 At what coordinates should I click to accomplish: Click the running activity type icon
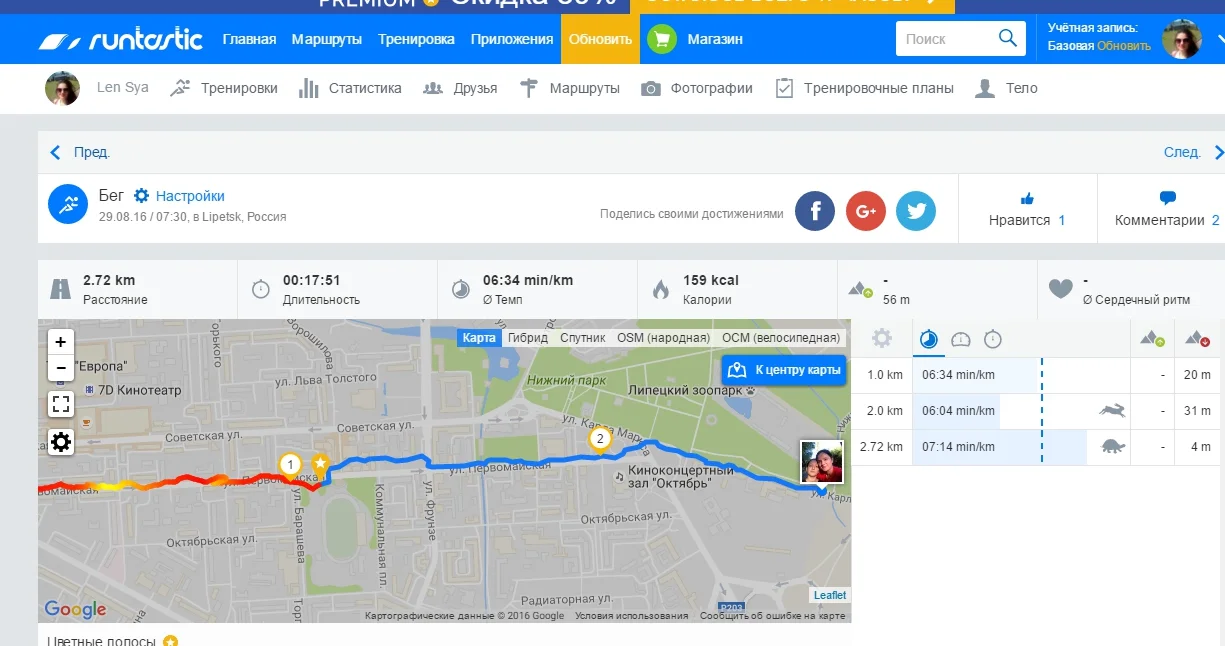pos(68,204)
